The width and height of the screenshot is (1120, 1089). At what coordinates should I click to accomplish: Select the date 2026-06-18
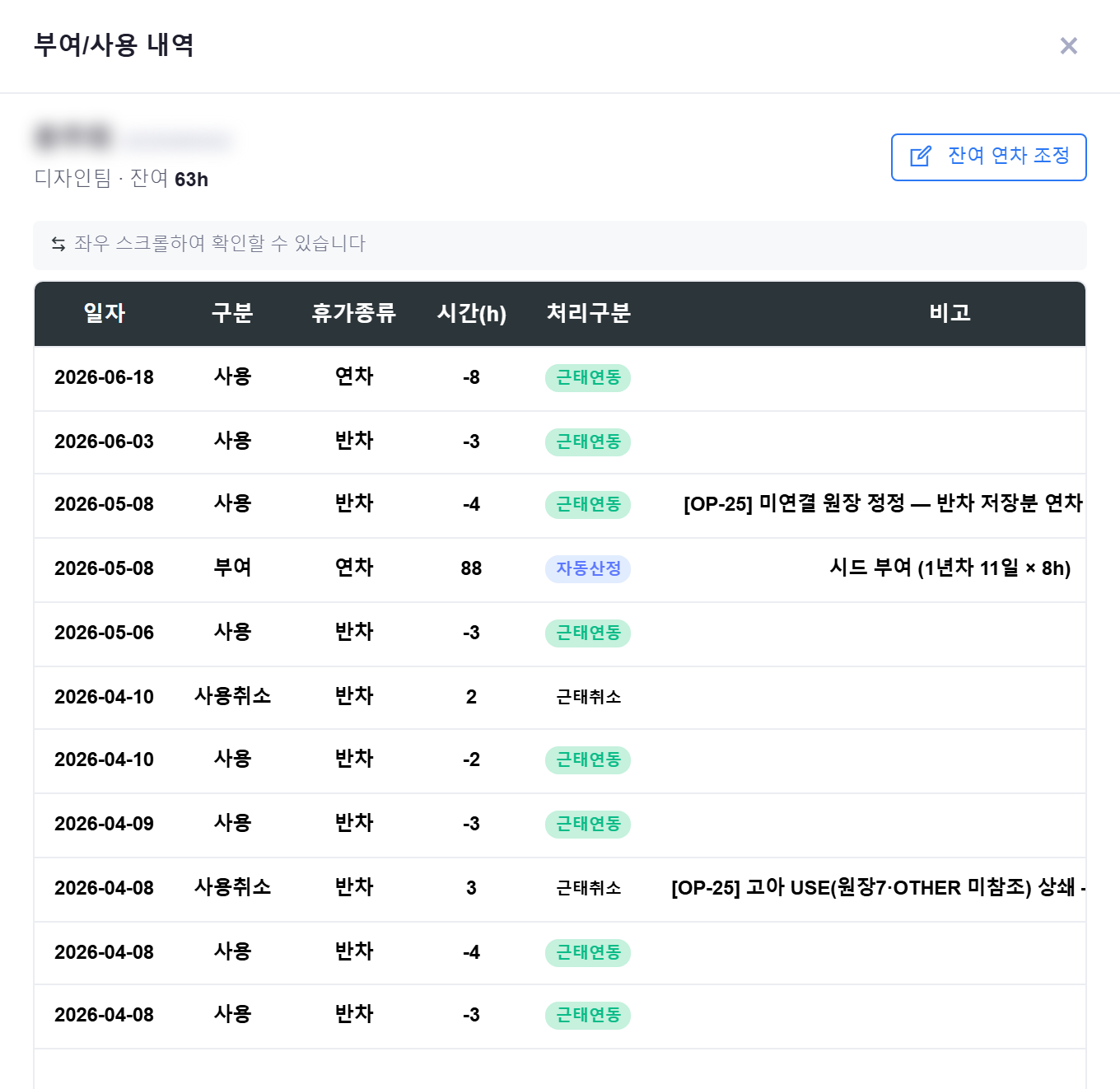pyautogui.click(x=105, y=377)
